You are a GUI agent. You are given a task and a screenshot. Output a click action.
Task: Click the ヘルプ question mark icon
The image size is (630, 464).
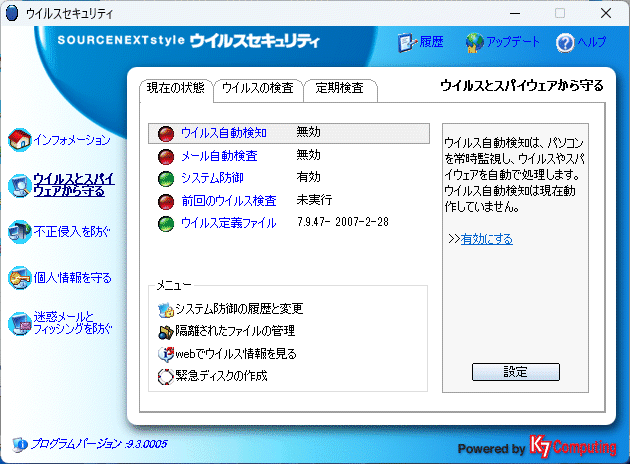(565, 43)
